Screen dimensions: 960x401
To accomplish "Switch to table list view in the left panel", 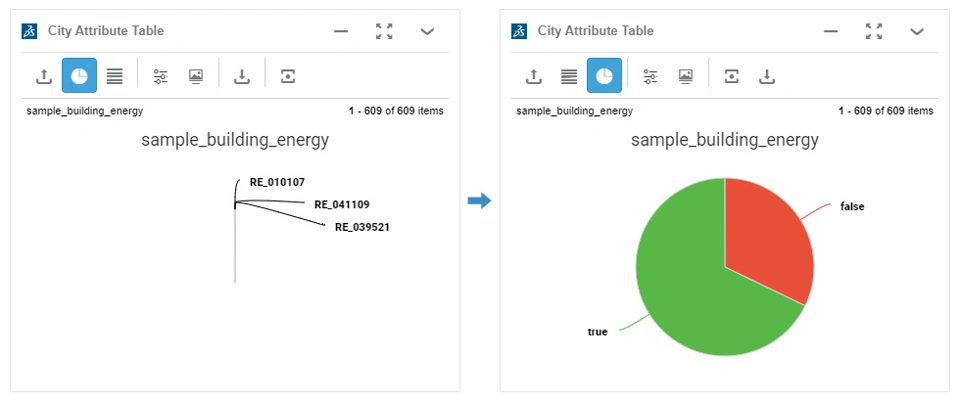I will tap(115, 76).
